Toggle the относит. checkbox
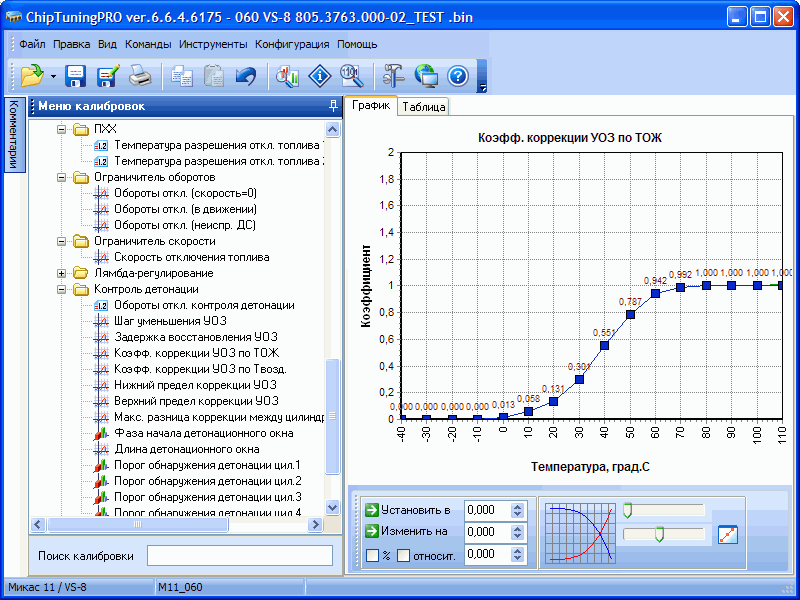This screenshot has width=800, height=600. 403,555
